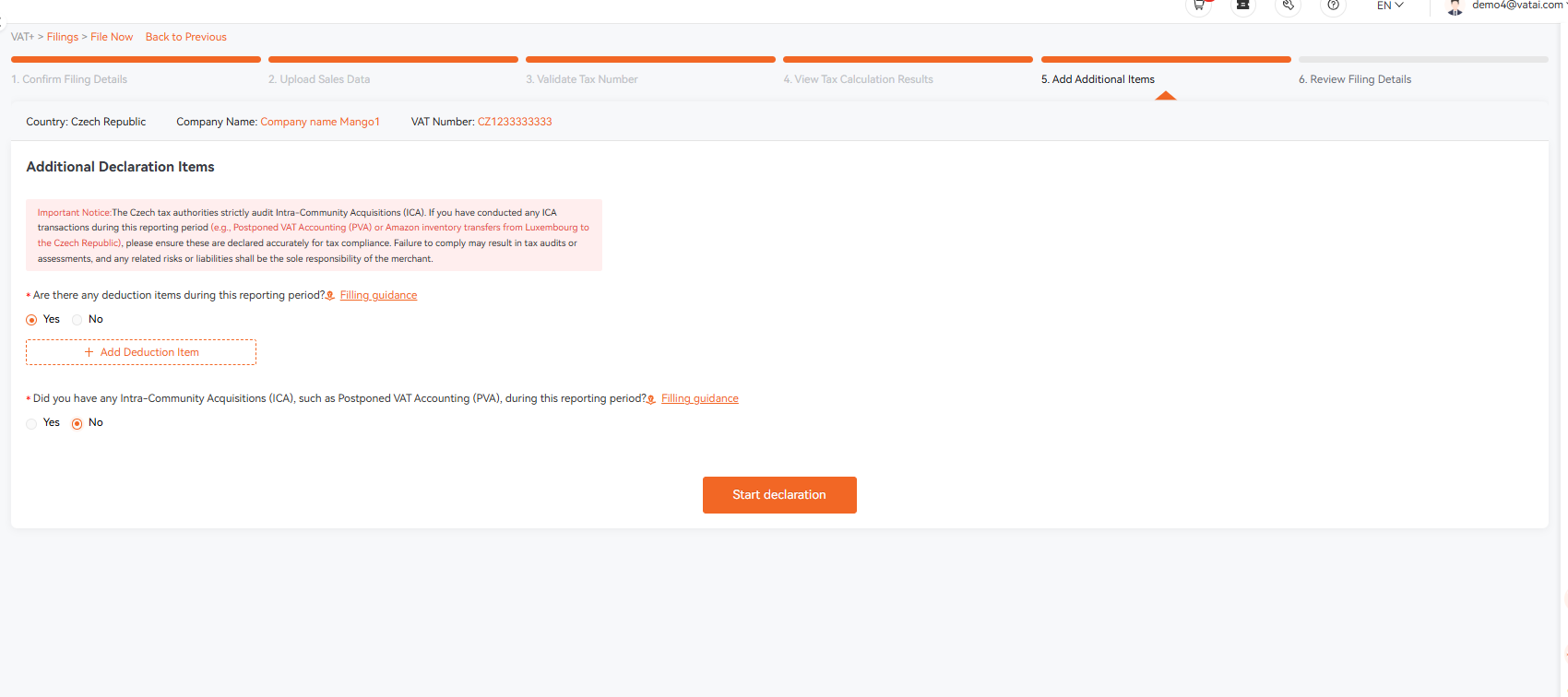
Task: Open the help question mark icon
Action: [x=1333, y=6]
